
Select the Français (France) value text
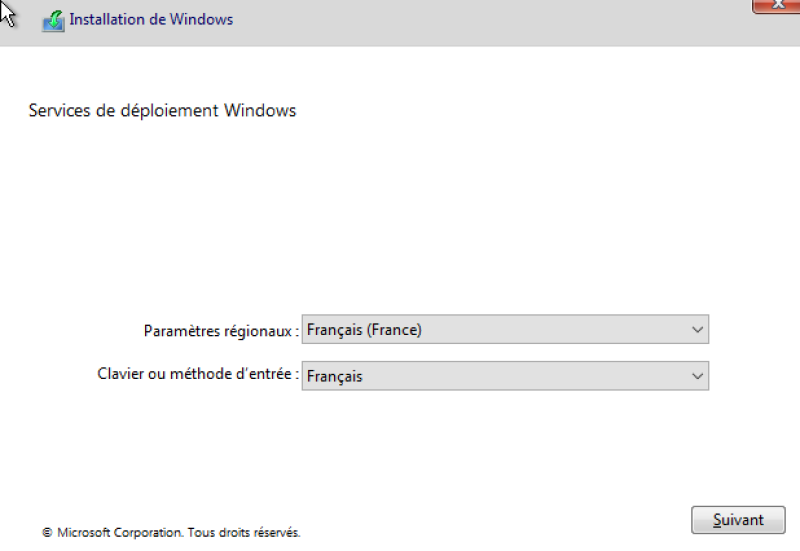tap(364, 330)
